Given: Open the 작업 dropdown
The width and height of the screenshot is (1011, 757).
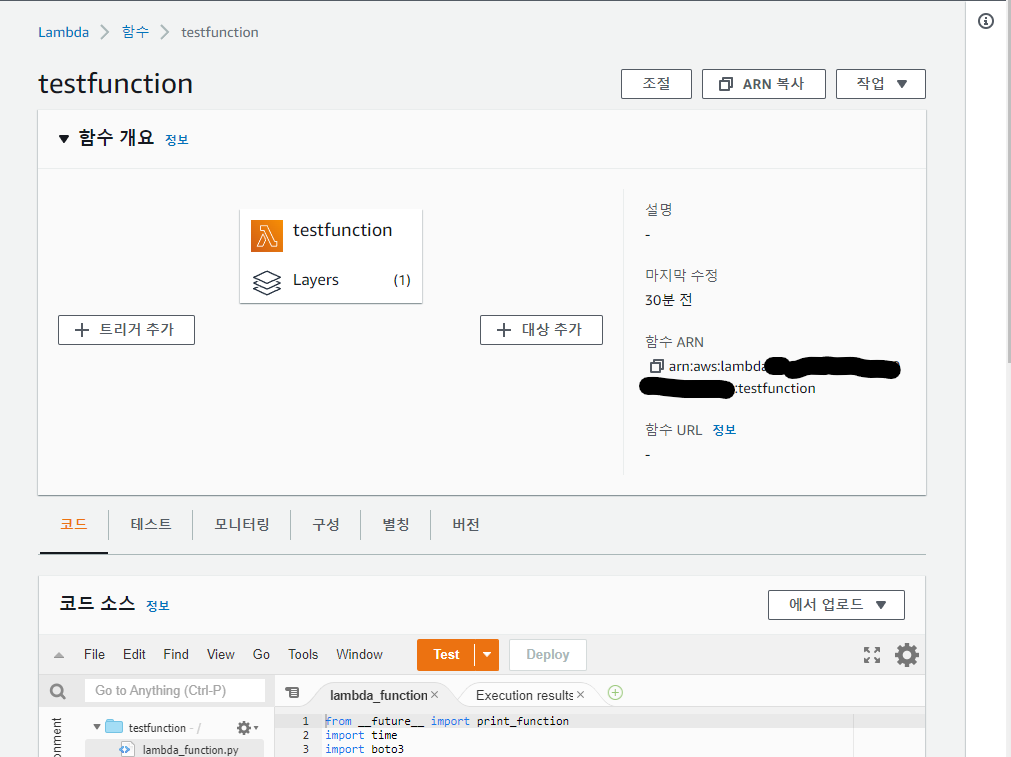Looking at the screenshot, I should click(881, 84).
